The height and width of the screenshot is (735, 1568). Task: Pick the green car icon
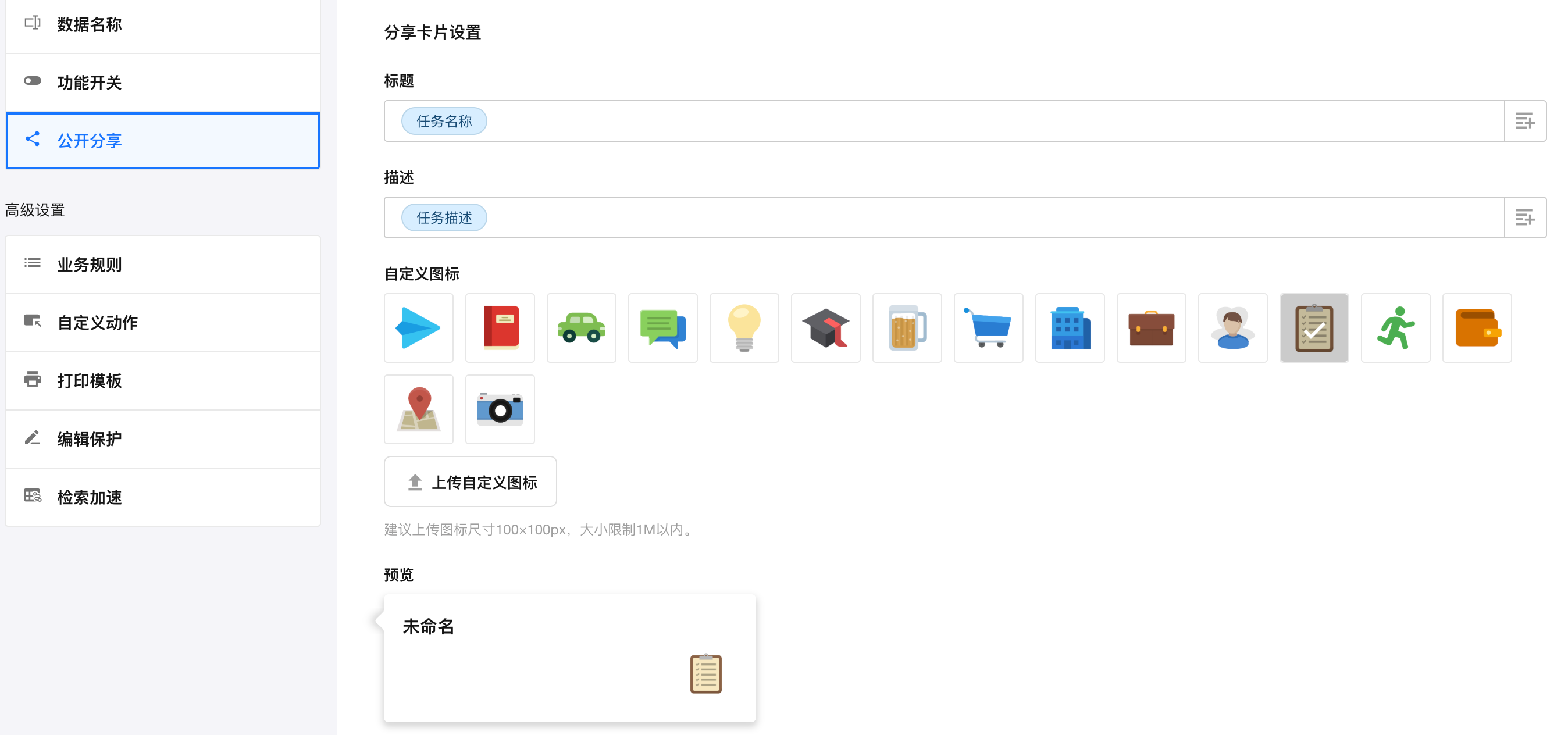[581, 328]
